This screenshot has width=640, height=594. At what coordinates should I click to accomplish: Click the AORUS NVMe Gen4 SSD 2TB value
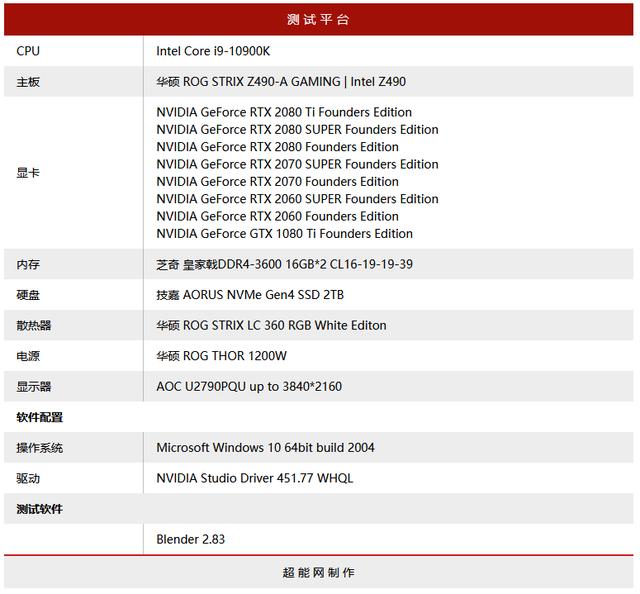250,295
